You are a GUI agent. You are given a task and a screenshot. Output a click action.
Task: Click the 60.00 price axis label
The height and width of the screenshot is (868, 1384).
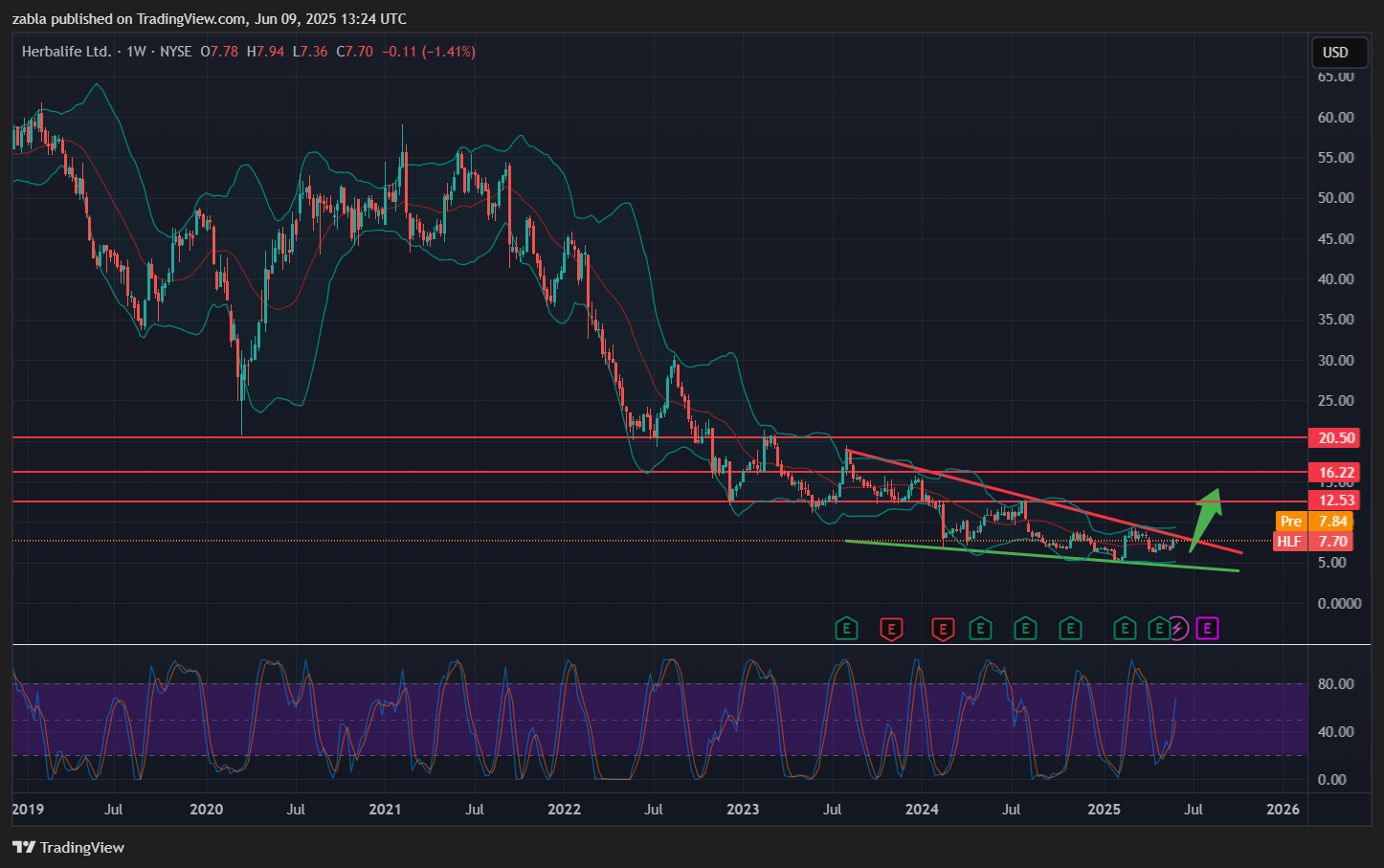tap(1336, 117)
